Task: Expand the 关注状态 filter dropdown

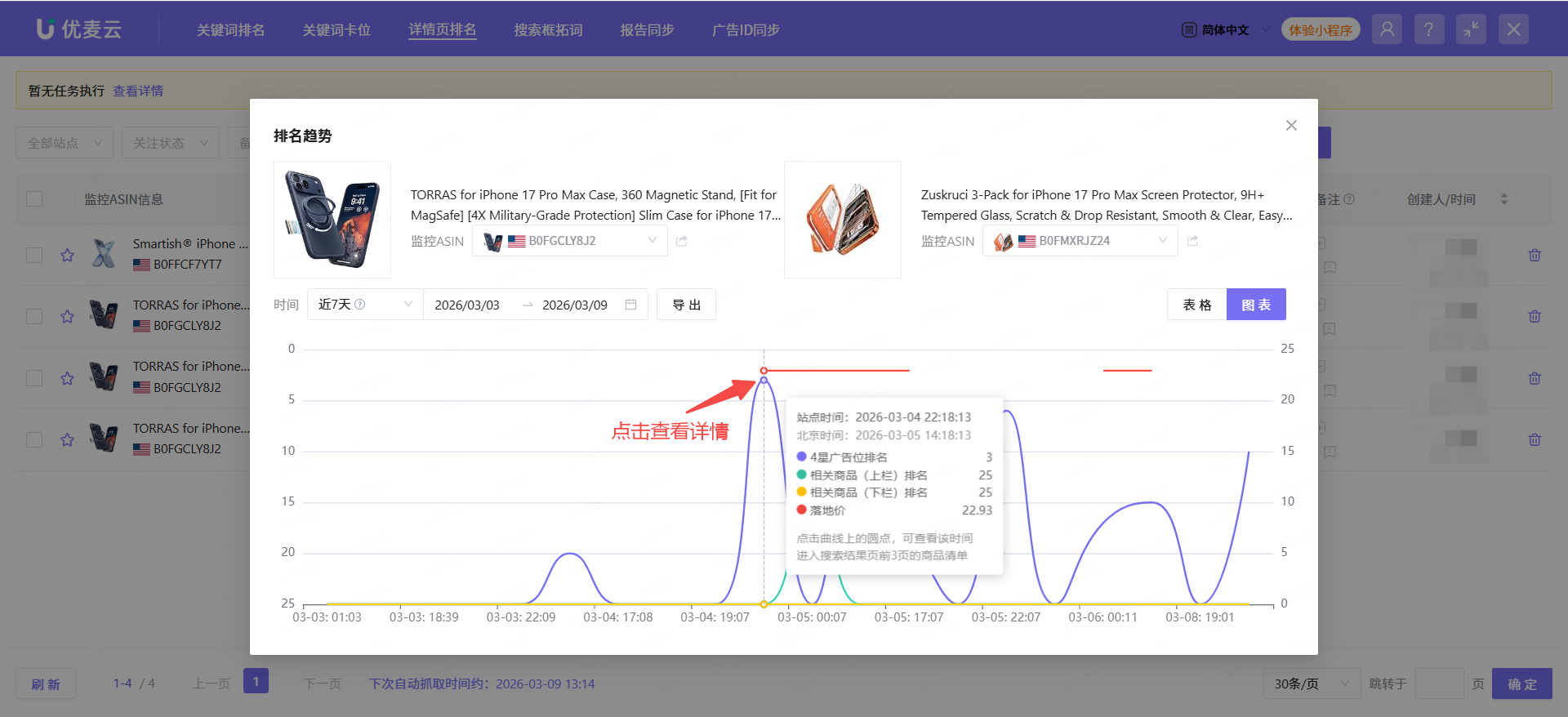Action: [171, 143]
